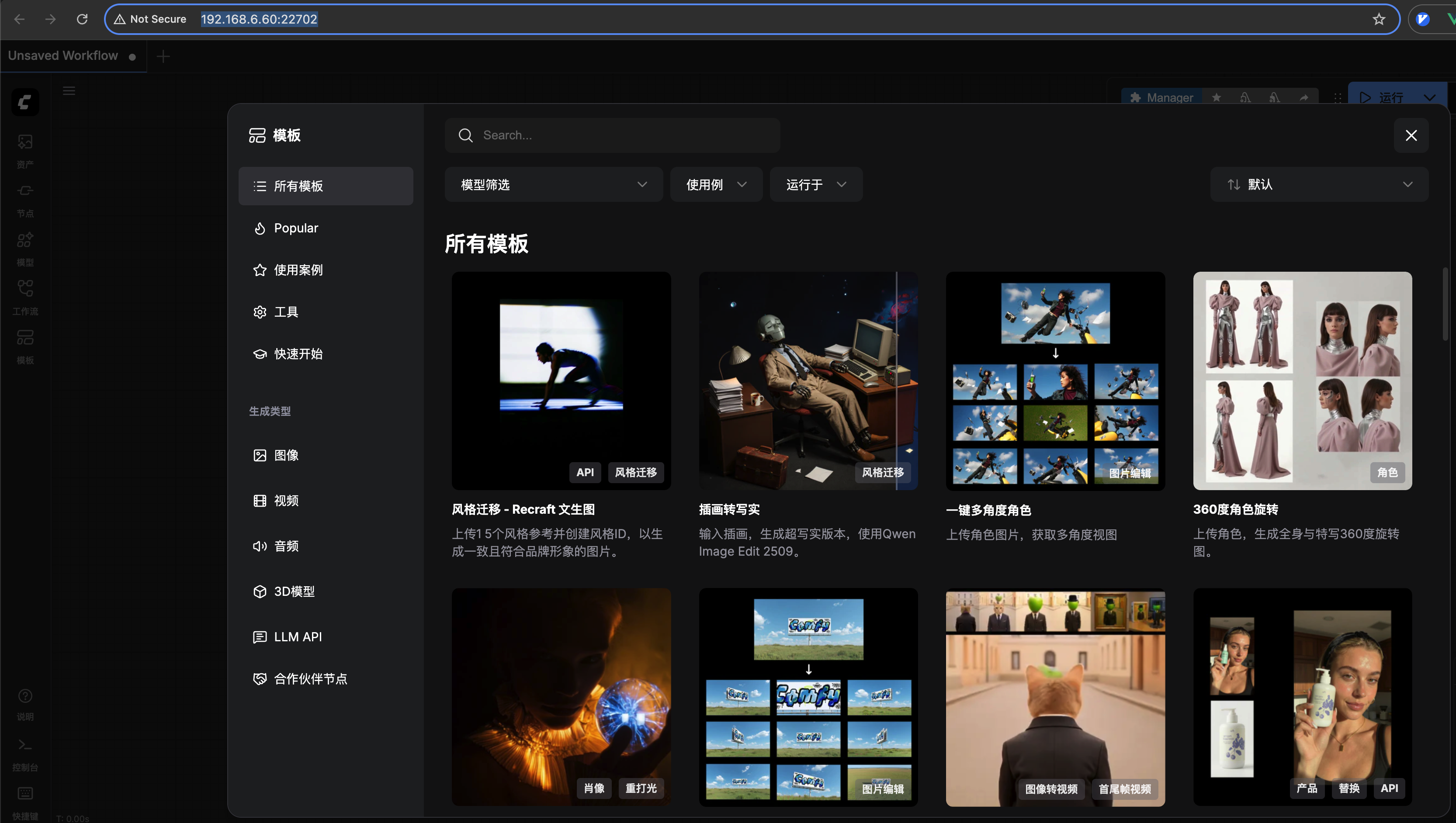Open the 3D模型 category in the sidebar

294,591
